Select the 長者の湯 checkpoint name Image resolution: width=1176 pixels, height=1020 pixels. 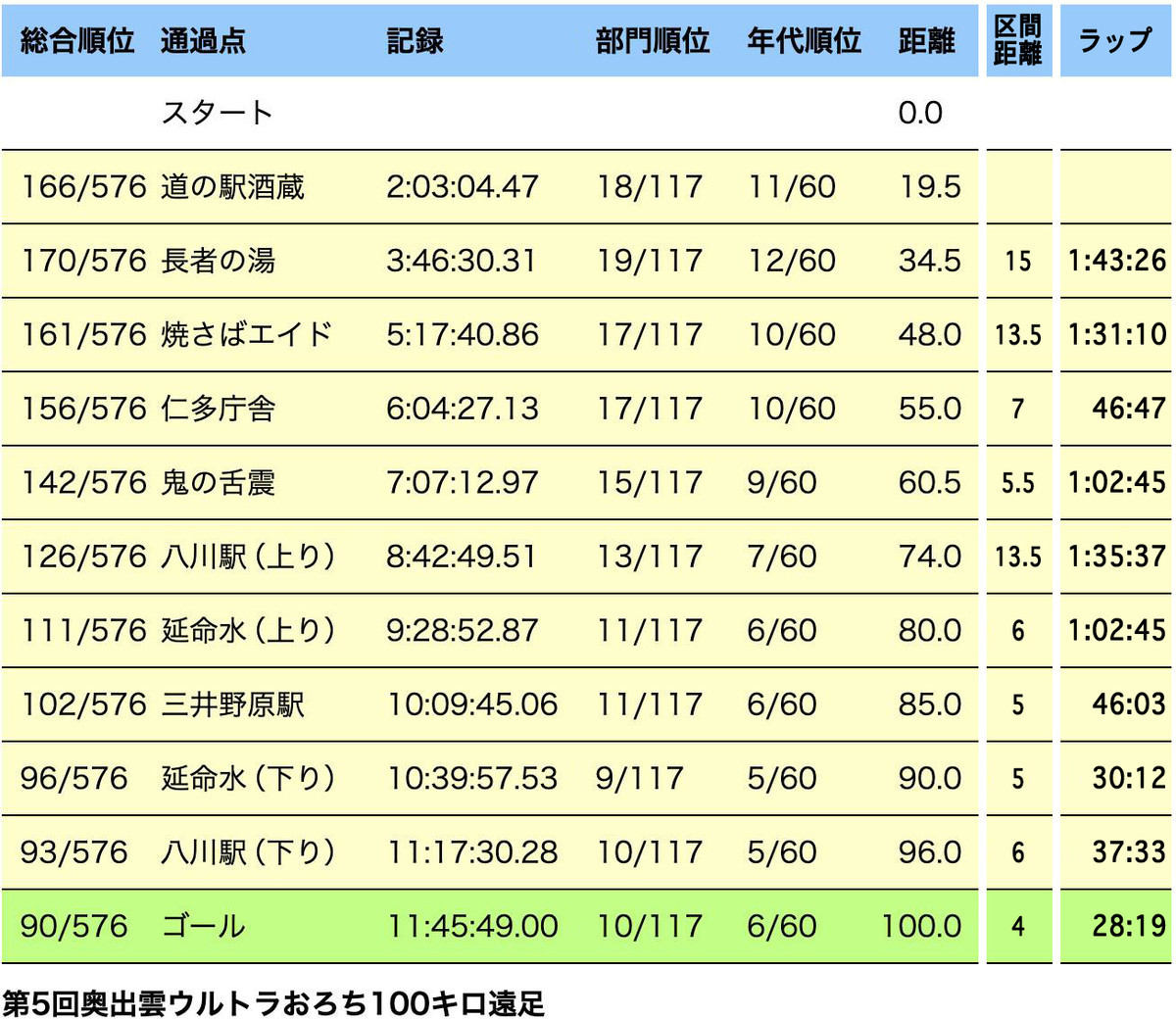click(x=218, y=261)
